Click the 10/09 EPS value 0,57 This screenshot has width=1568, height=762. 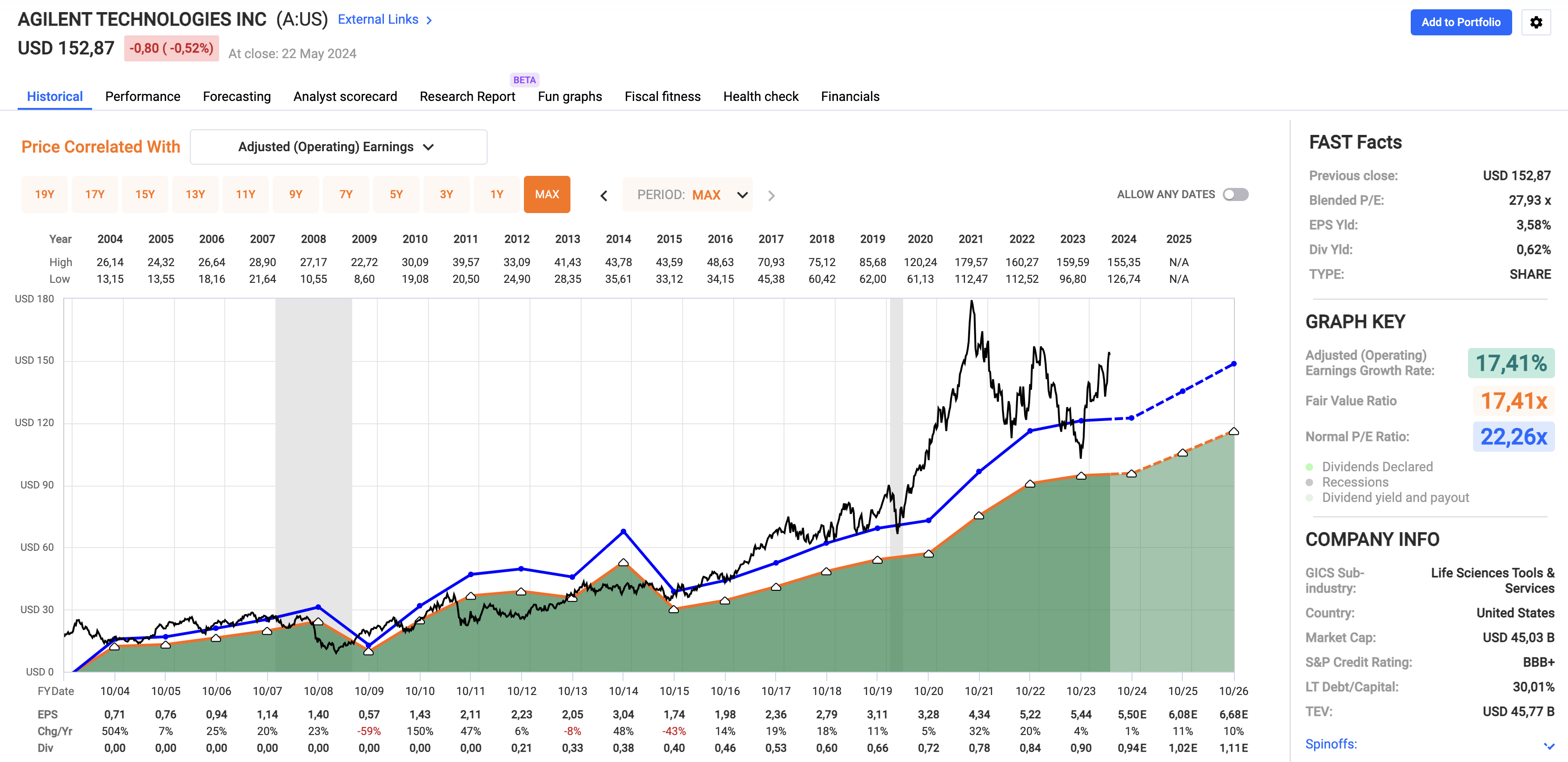pyautogui.click(x=369, y=715)
